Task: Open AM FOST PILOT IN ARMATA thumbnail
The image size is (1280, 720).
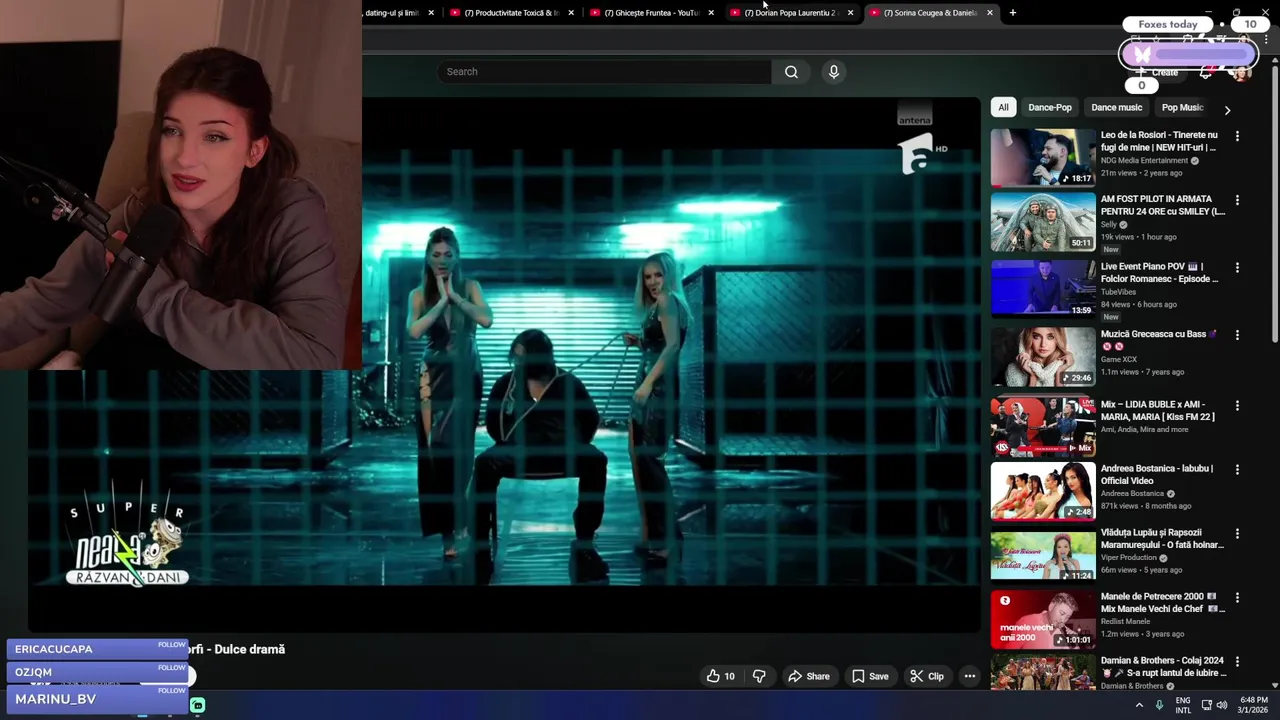Action: coord(1043,221)
